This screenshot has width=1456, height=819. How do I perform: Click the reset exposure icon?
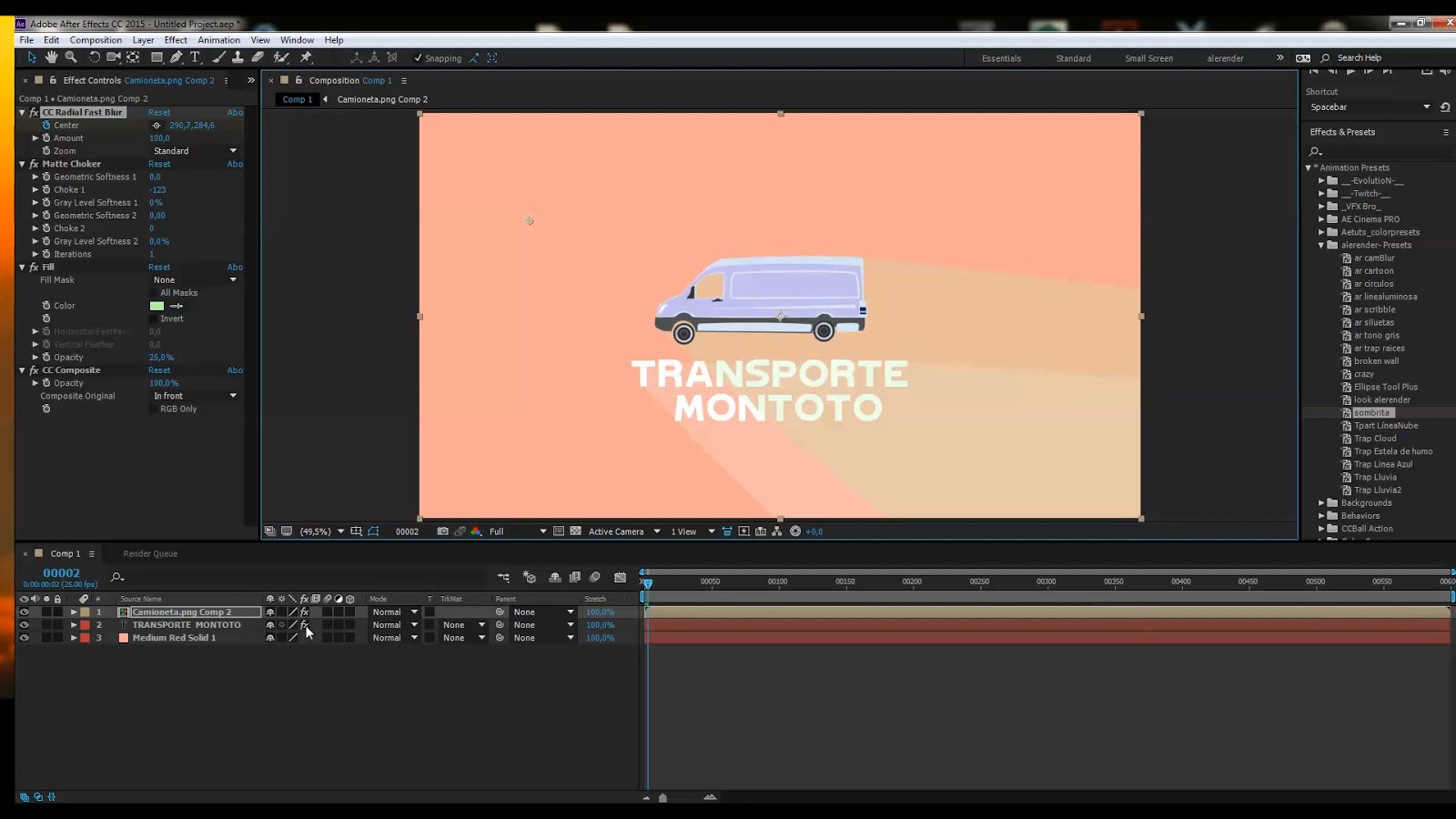[795, 531]
